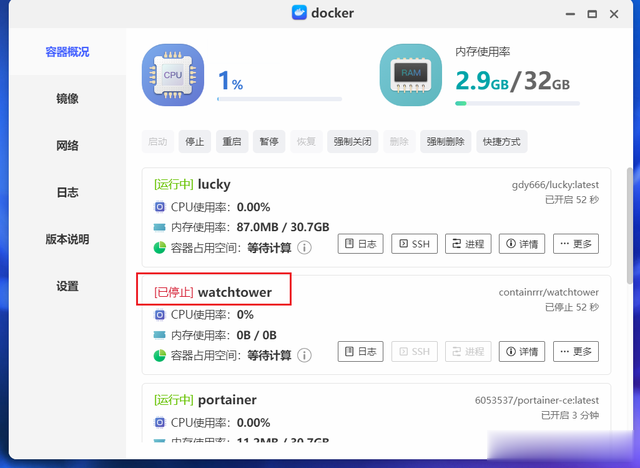Click info icon beside watchtower container space
The width and height of the screenshot is (640, 468).
pos(304,355)
